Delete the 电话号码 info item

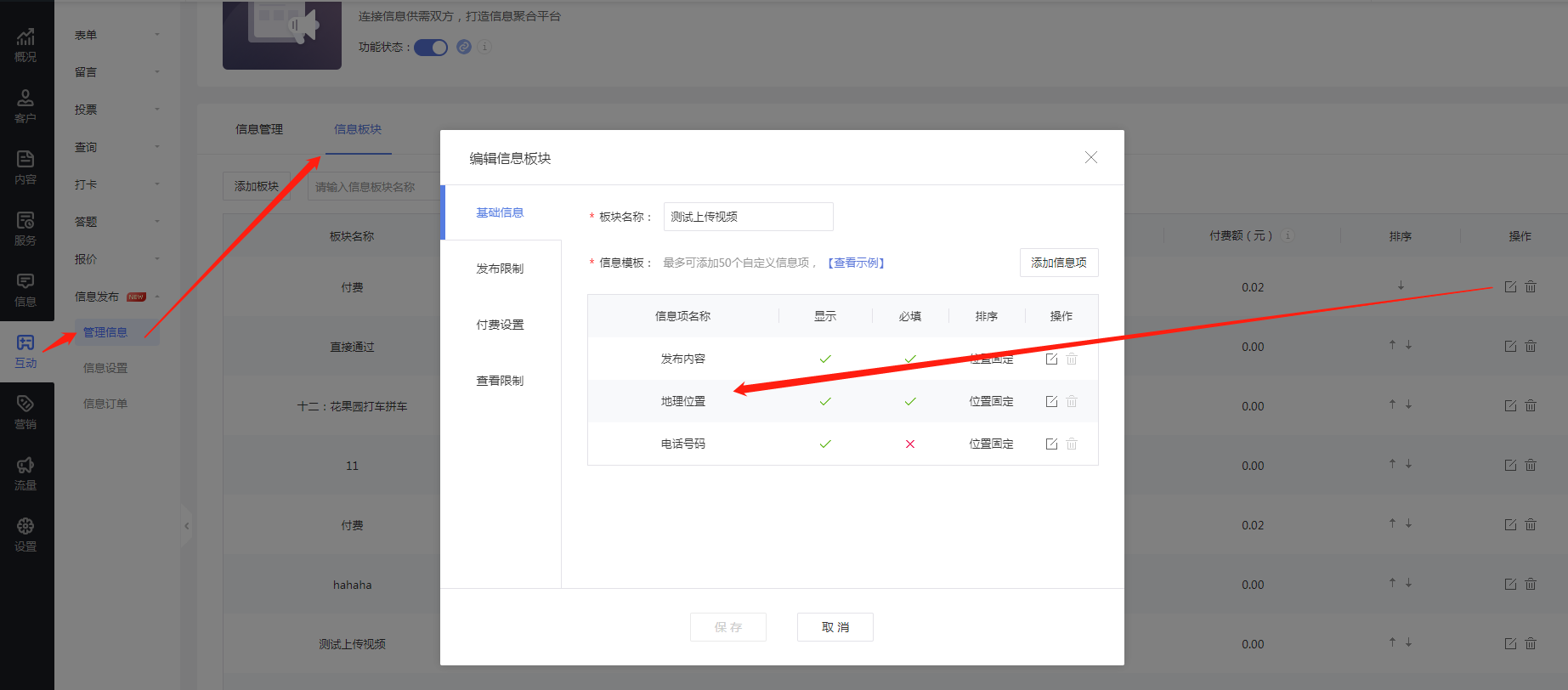coord(1072,444)
